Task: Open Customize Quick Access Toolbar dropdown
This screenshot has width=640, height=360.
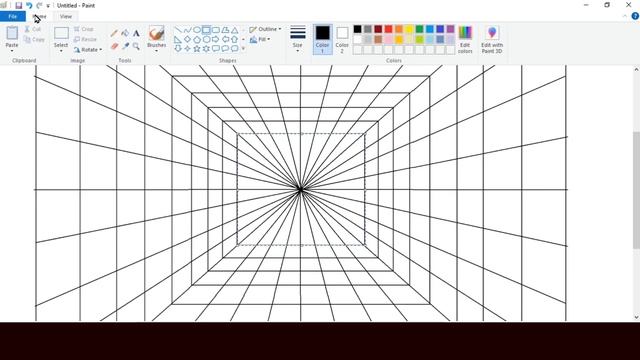Action: [48, 6]
